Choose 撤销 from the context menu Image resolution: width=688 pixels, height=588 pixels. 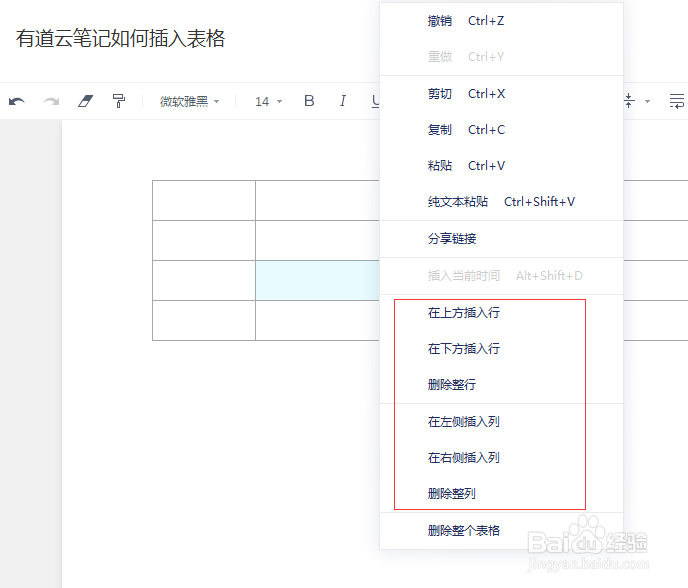coord(502,21)
